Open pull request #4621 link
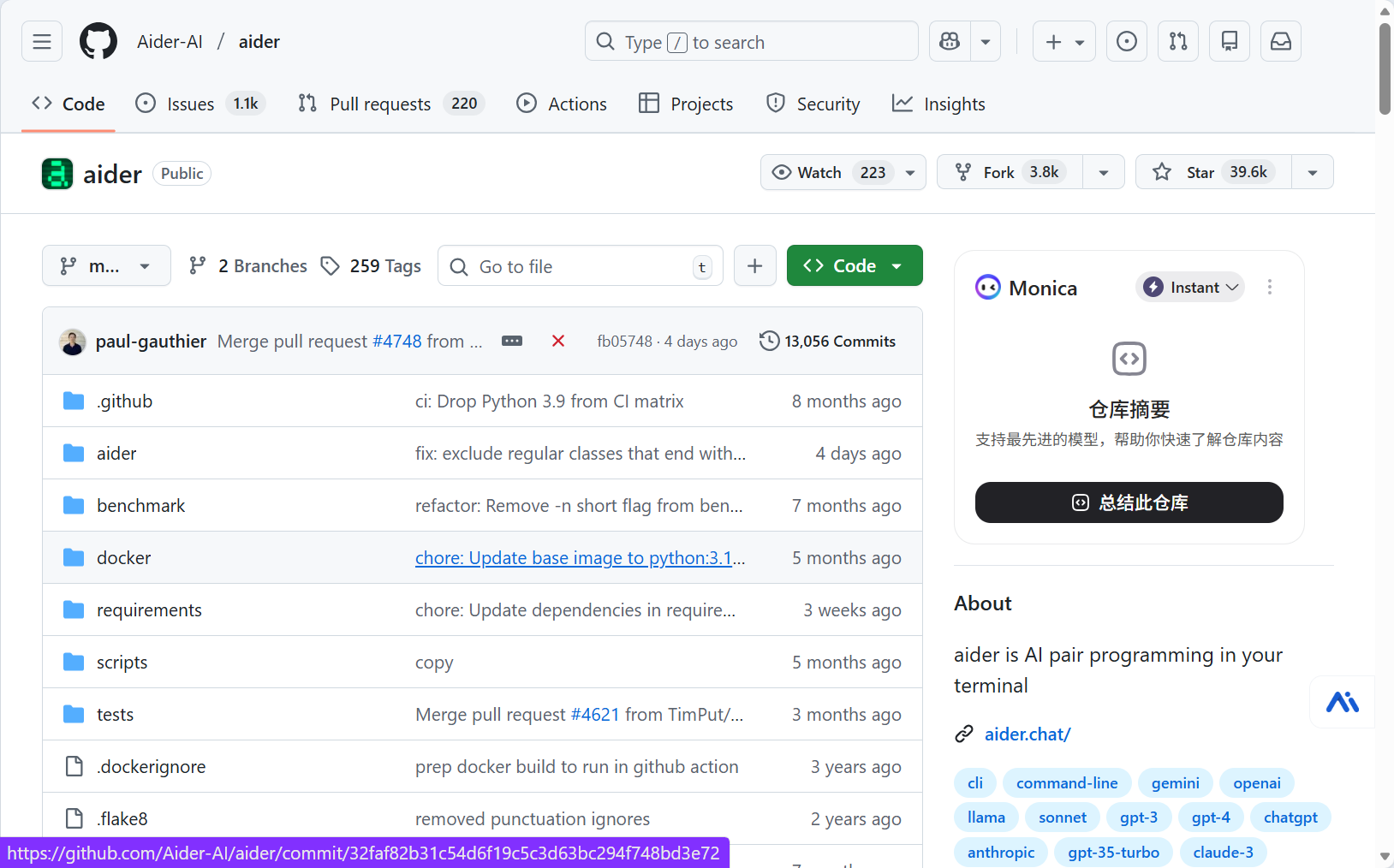Image resolution: width=1394 pixels, height=868 pixels. coord(595,714)
